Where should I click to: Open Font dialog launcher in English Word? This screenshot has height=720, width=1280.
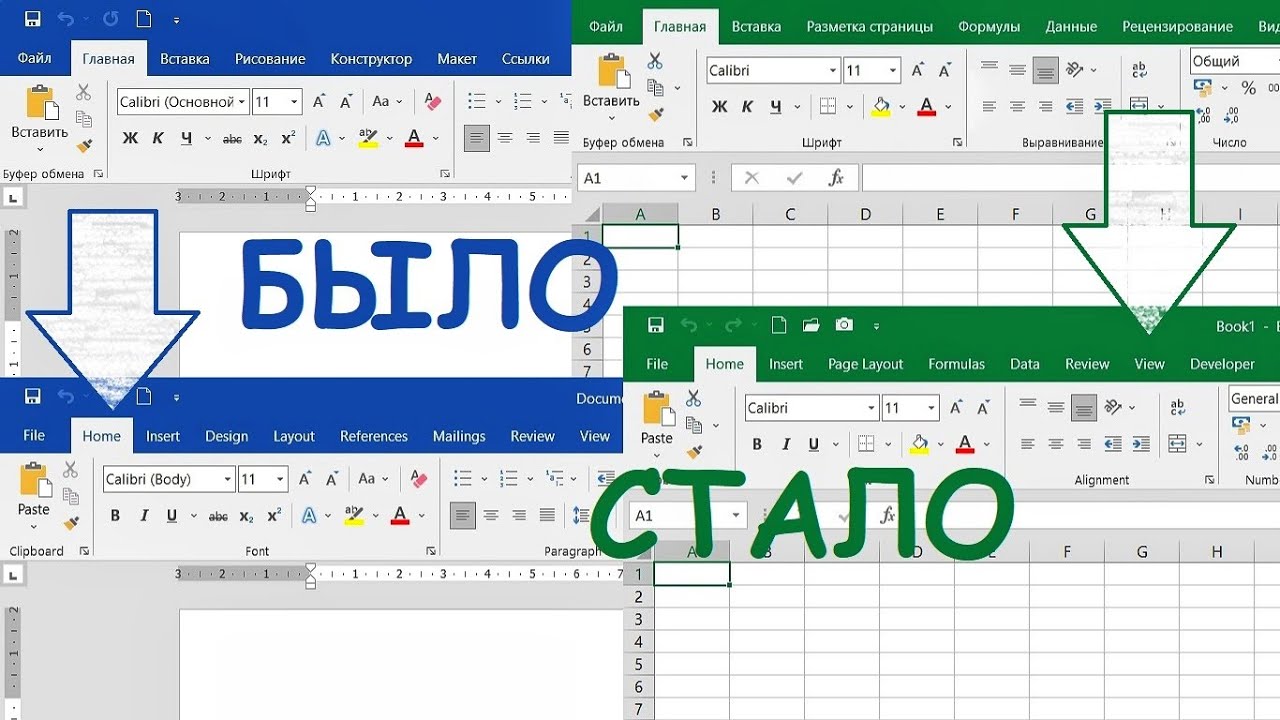[x=431, y=550]
